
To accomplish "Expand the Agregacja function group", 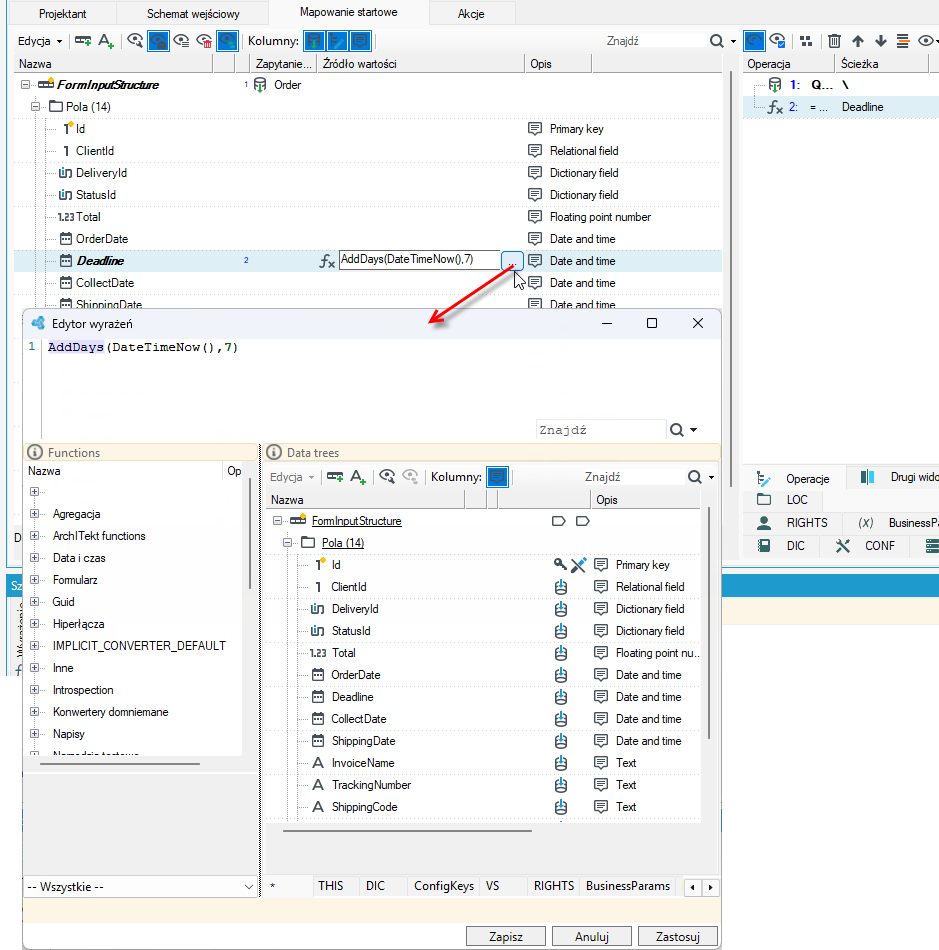I will pos(35,514).
